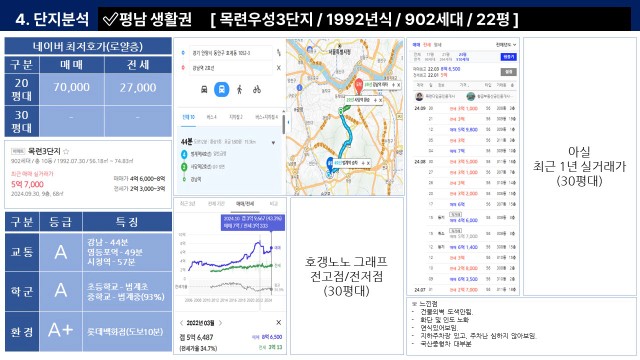This screenshot has width=640, height=360.
Task: Select the 월세 filter in transaction list
Action: click(438, 45)
